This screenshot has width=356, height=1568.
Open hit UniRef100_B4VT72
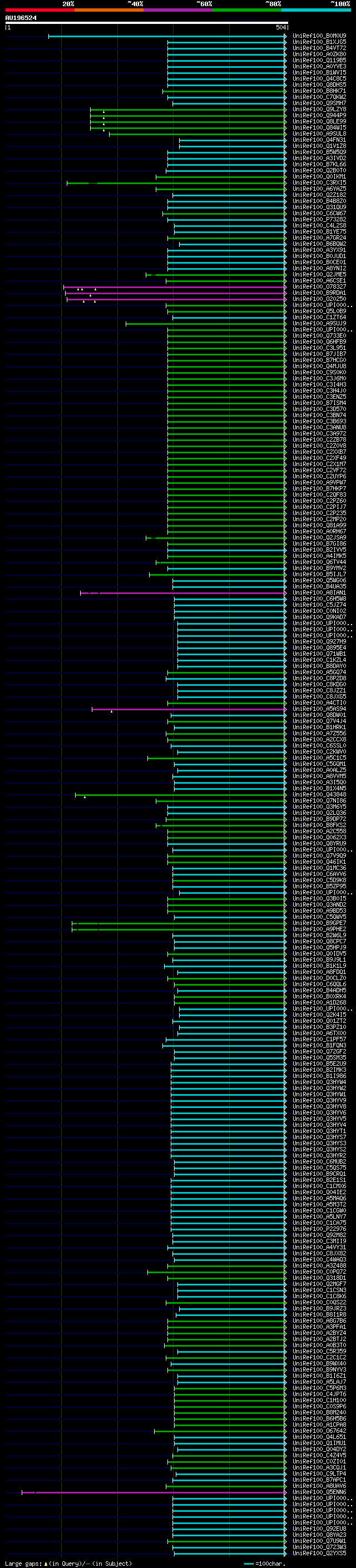(319, 48)
